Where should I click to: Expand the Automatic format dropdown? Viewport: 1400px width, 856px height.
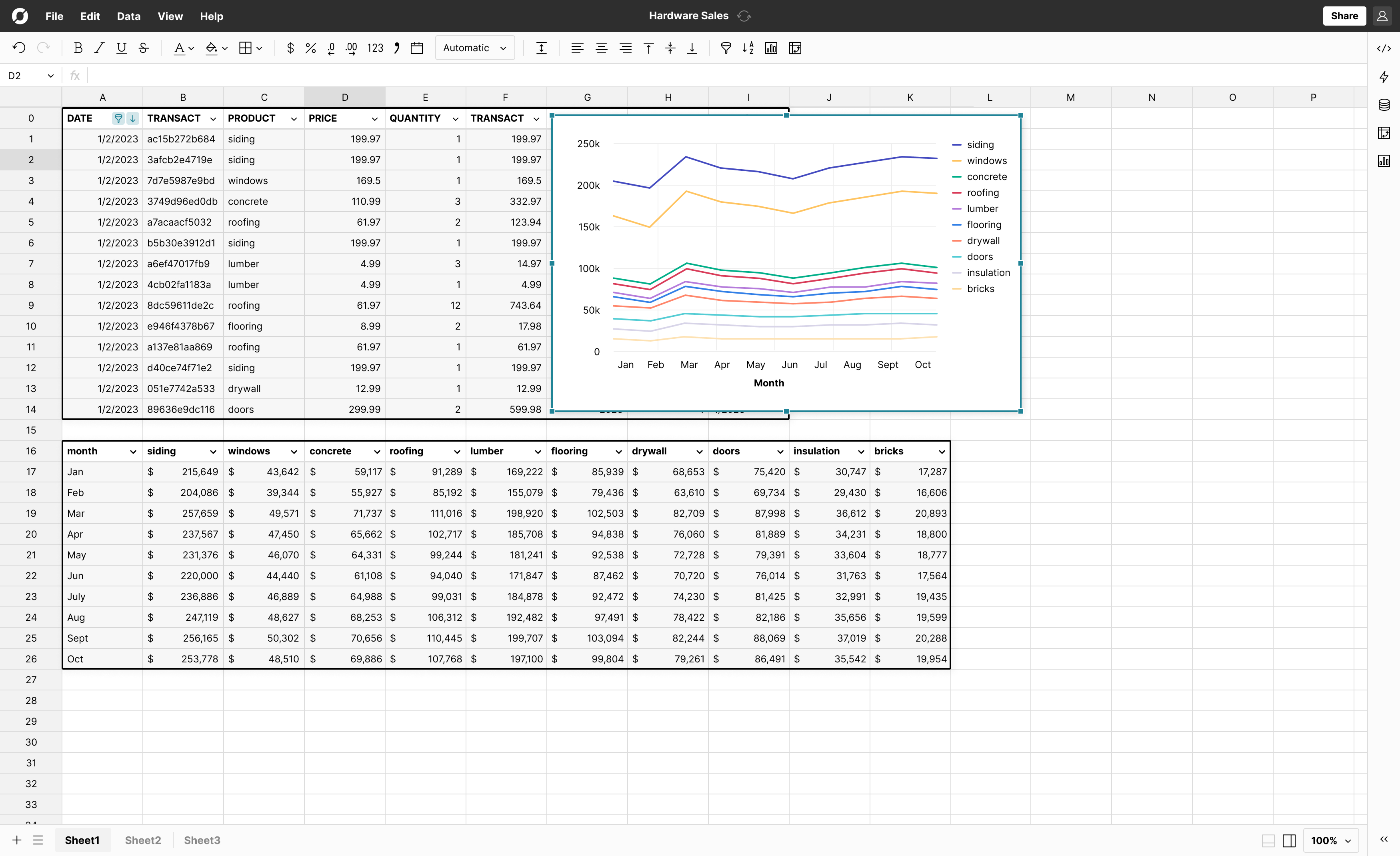475,48
